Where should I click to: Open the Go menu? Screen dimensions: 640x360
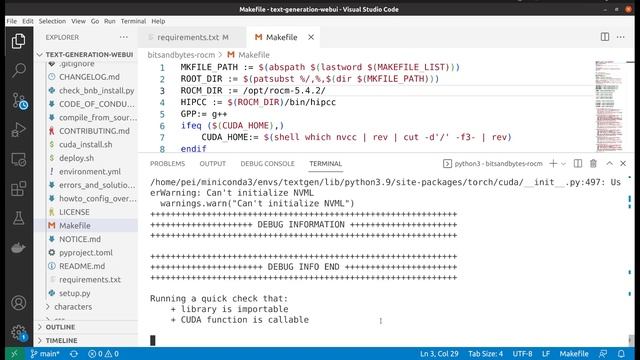click(x=95, y=21)
